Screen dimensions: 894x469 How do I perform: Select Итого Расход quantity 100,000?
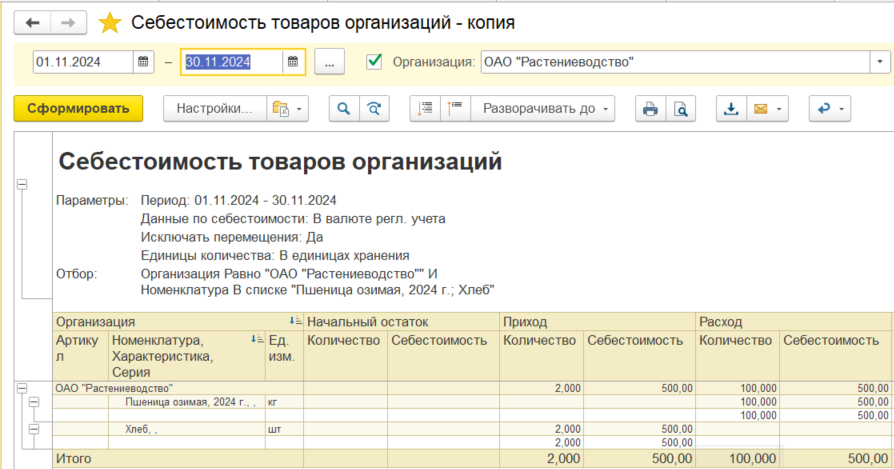click(737, 459)
